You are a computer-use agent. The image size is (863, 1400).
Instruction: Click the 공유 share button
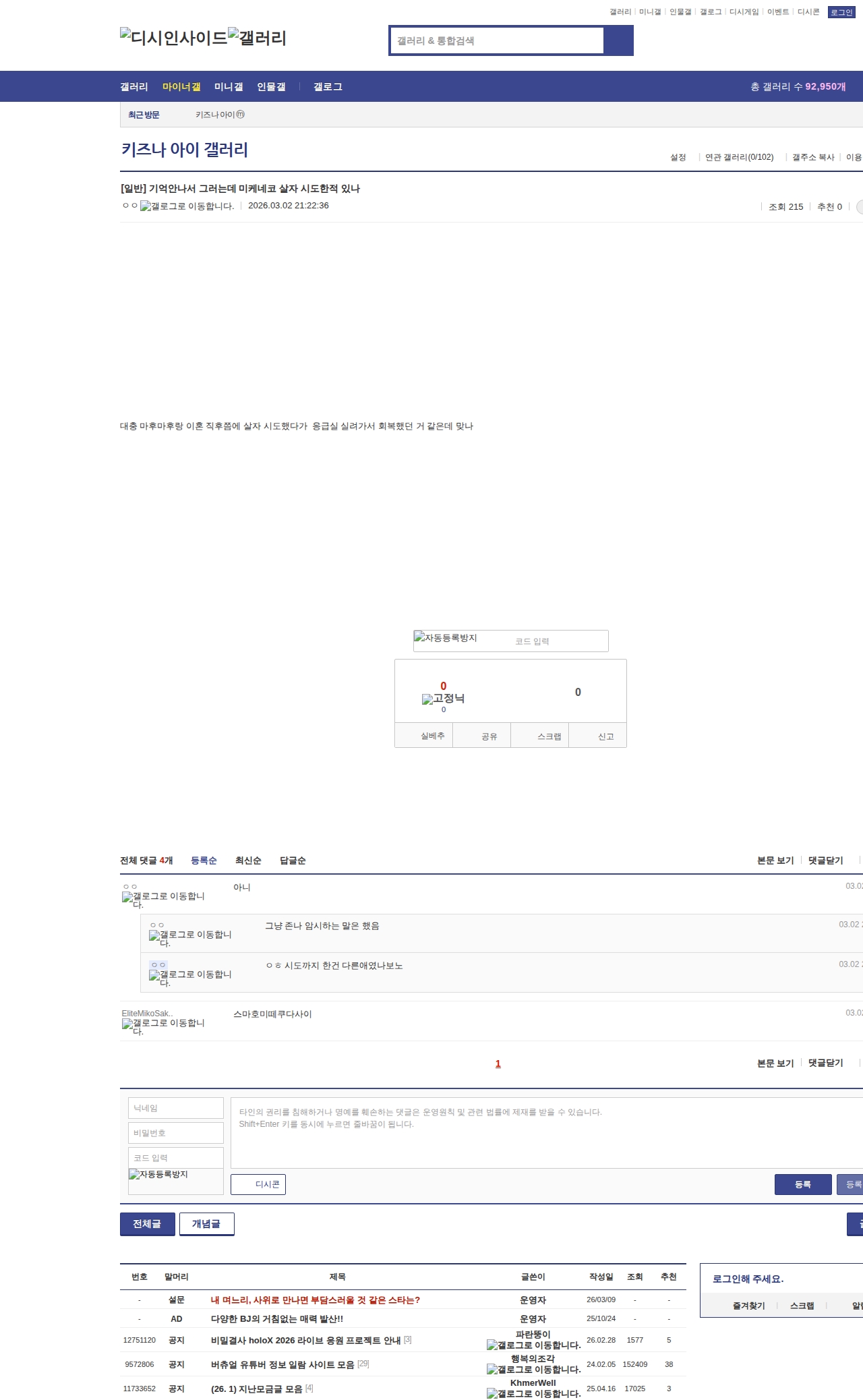click(x=481, y=736)
